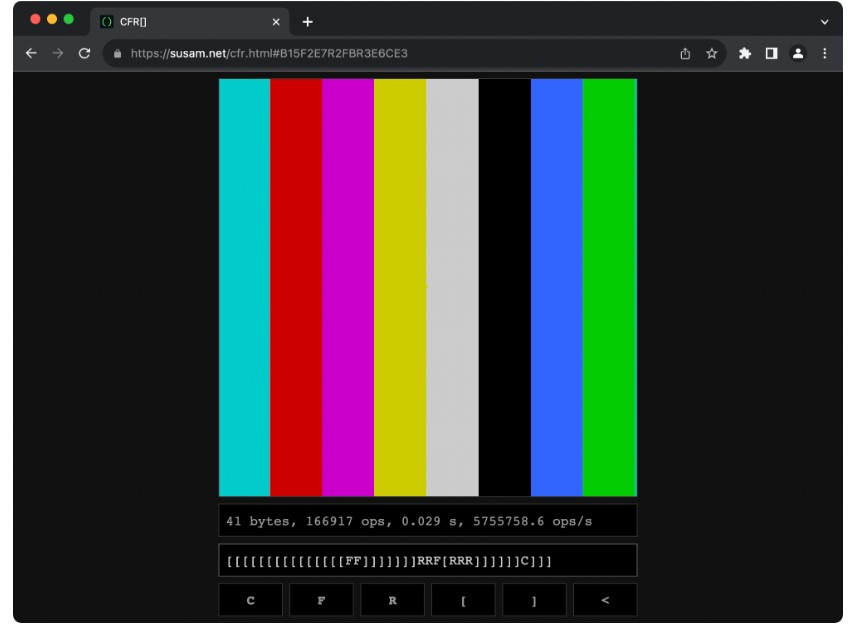Bookmark this page with star icon
The image size is (858, 624).
tap(712, 54)
